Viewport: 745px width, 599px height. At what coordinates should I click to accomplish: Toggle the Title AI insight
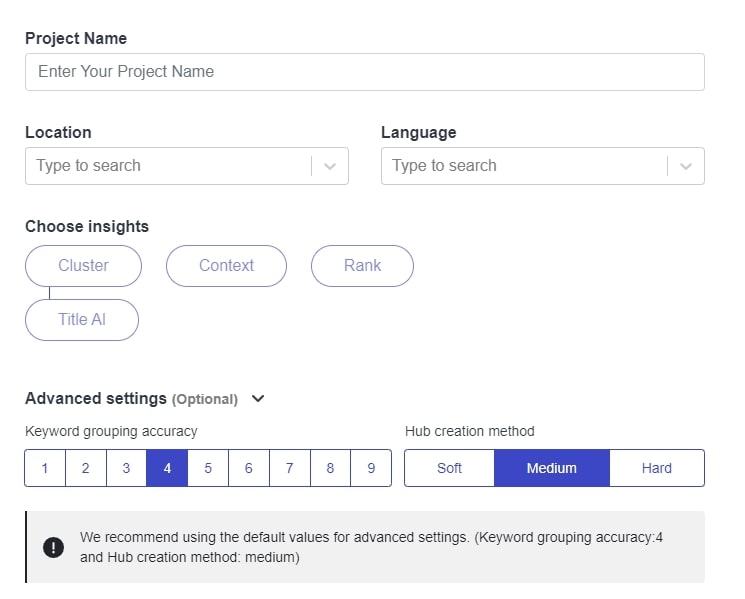(82, 320)
